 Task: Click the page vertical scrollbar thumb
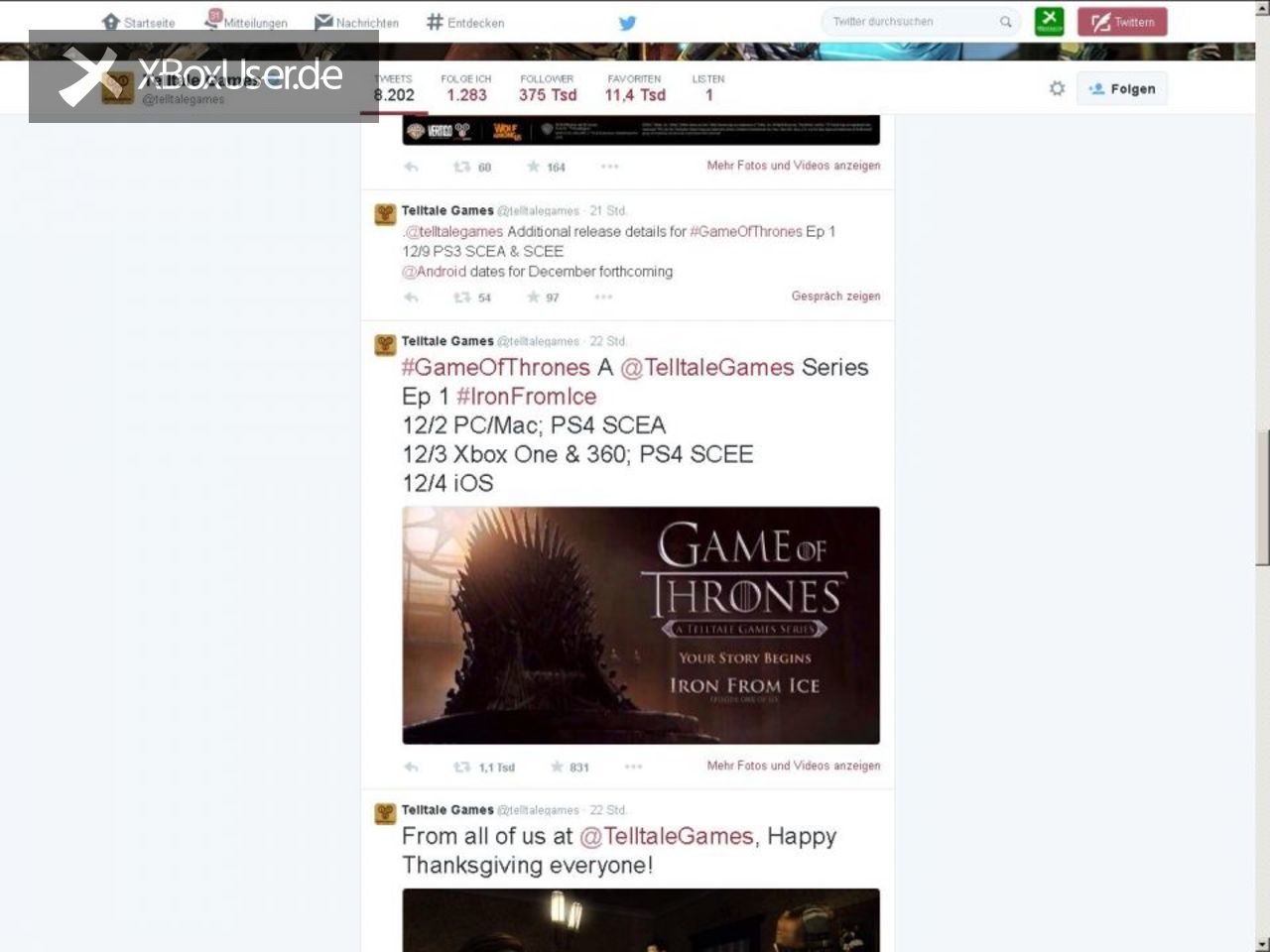pos(1262,496)
